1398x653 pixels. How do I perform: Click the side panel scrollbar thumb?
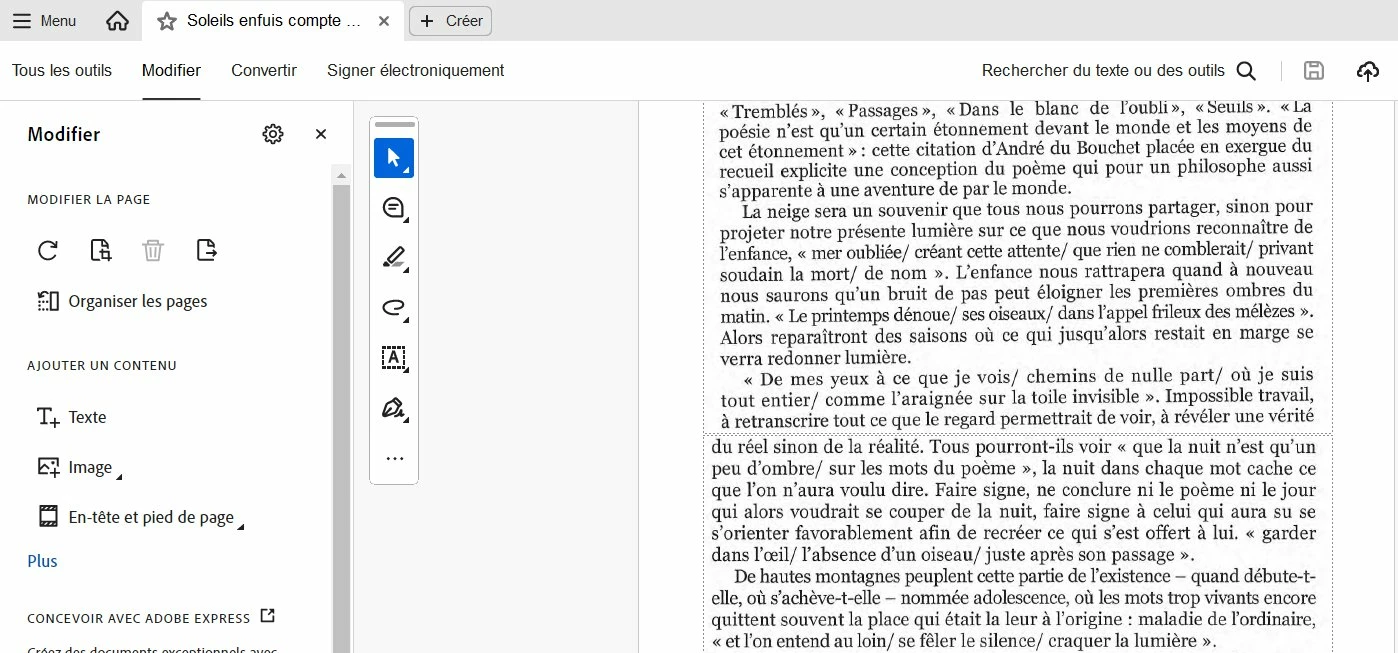[x=341, y=418]
